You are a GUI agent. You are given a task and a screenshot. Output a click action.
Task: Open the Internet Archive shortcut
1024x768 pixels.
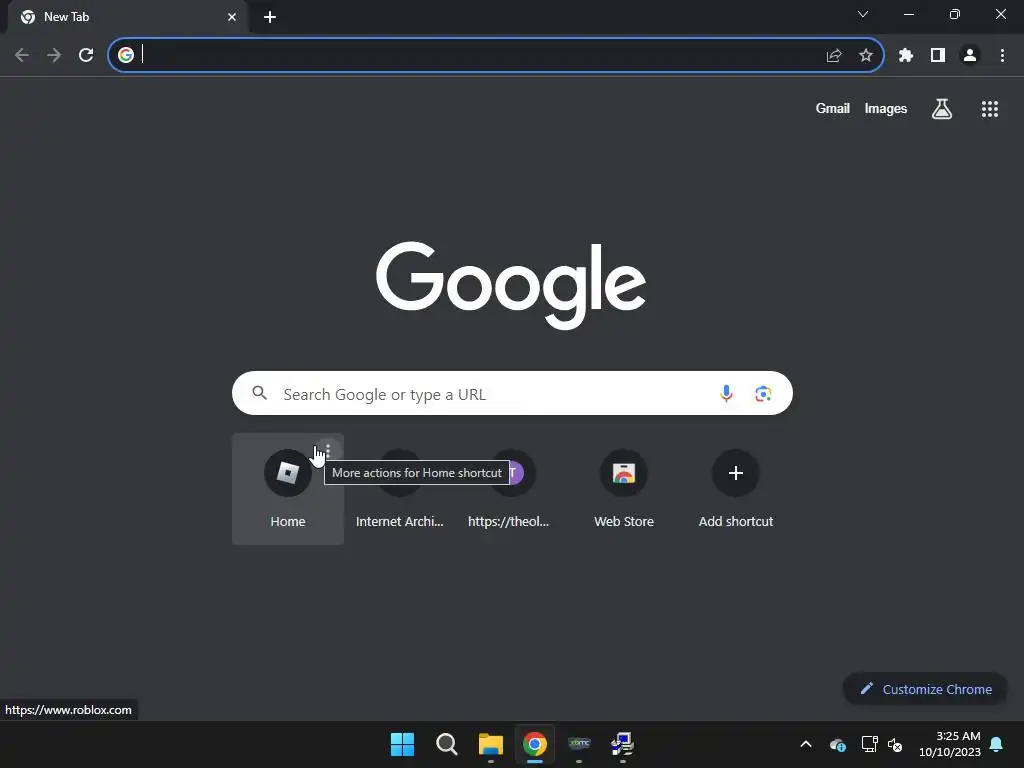coord(399,488)
